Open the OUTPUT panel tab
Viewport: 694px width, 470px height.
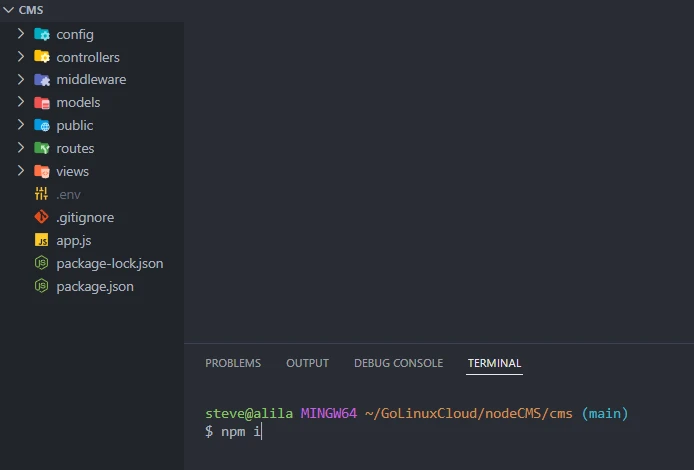307,363
